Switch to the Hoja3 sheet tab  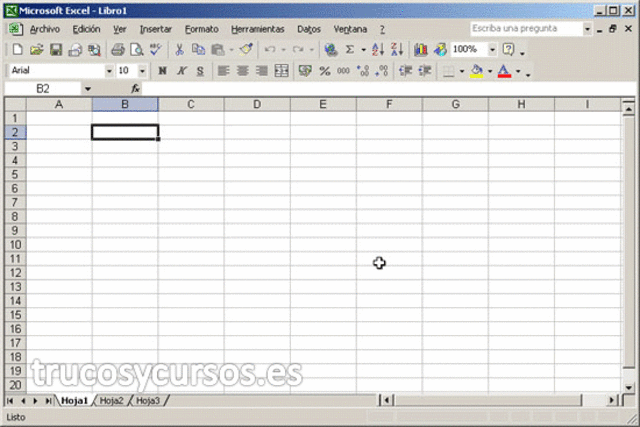(148, 400)
